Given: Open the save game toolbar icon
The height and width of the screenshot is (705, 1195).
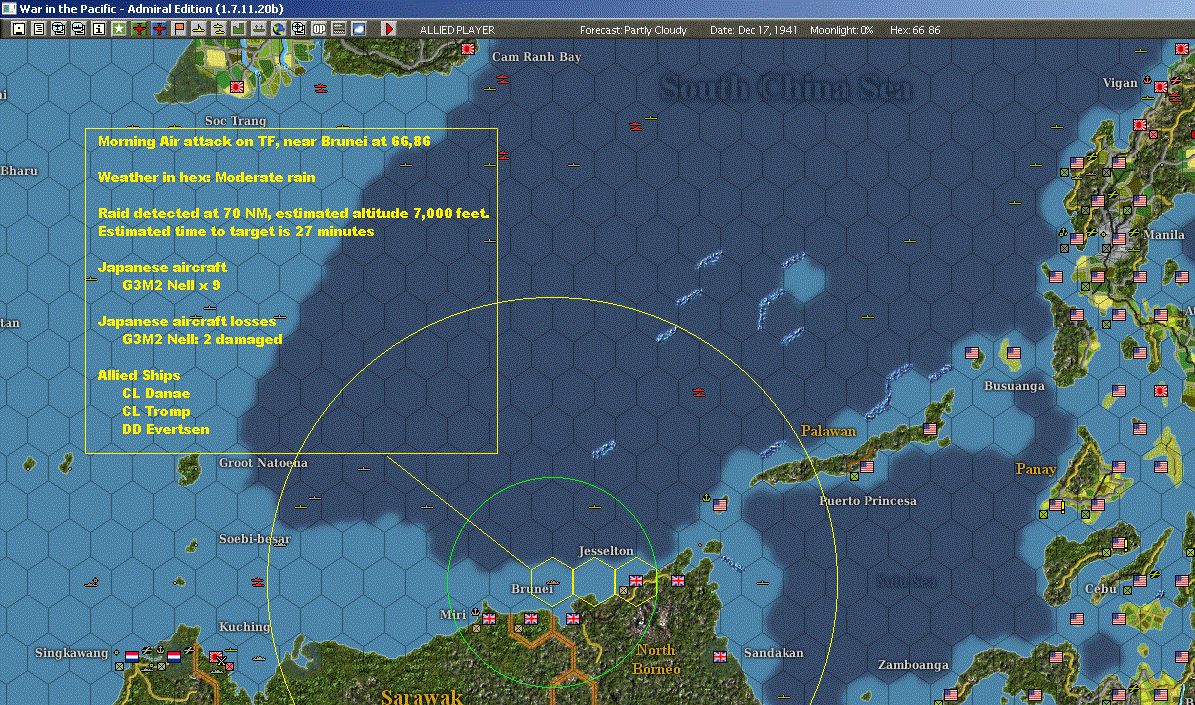Looking at the screenshot, I should pyautogui.click(x=19, y=29).
